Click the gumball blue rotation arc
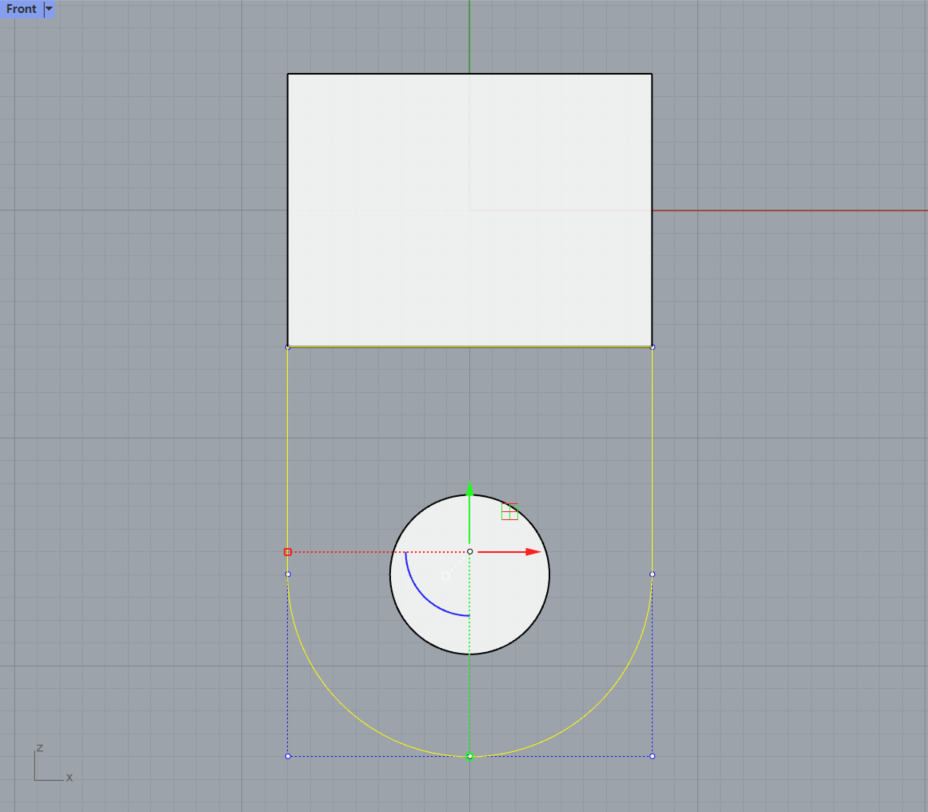Image resolution: width=928 pixels, height=812 pixels. pos(426,595)
